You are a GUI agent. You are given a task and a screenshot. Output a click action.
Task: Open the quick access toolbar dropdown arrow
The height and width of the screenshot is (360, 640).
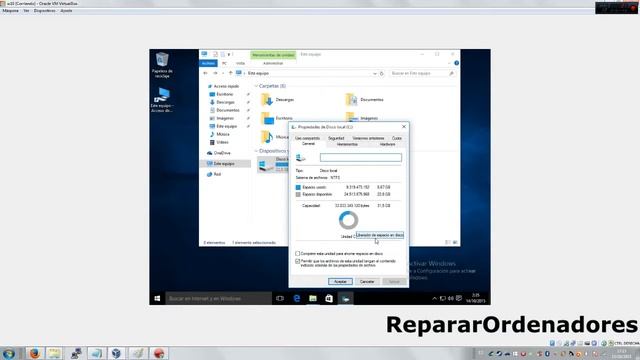point(229,54)
